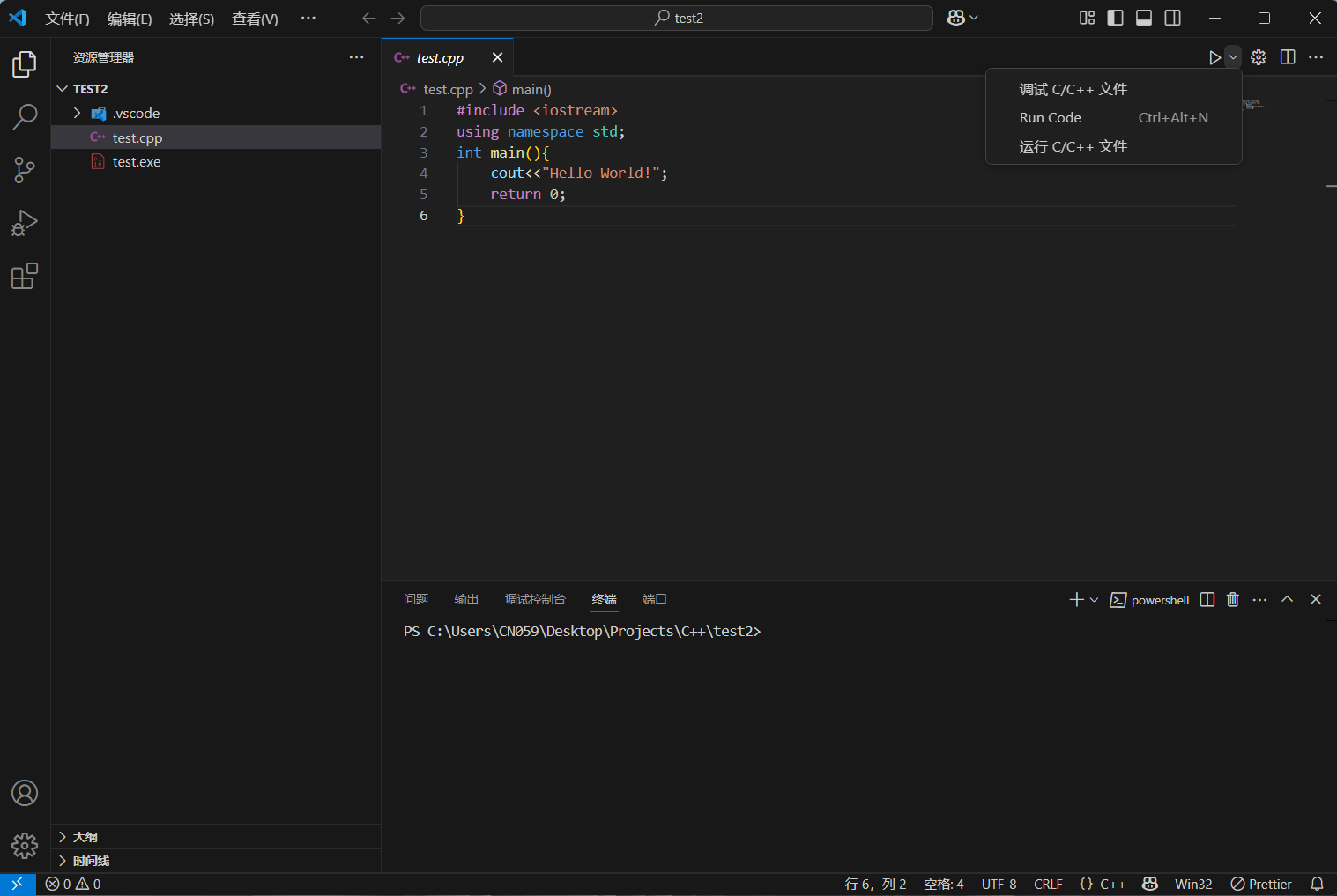
Task: Toggle the primary side bar visibility
Action: coord(1115,18)
